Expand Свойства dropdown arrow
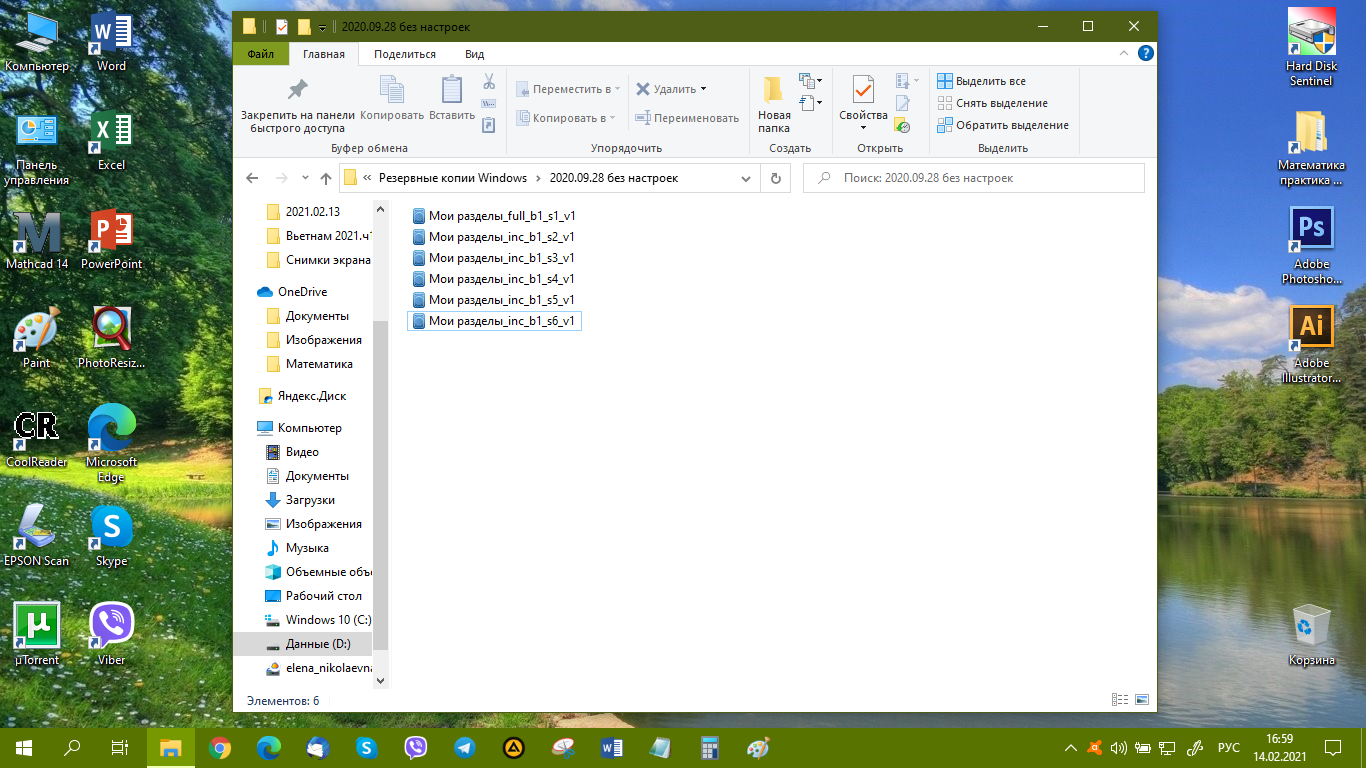1366x768 pixels. click(863, 128)
